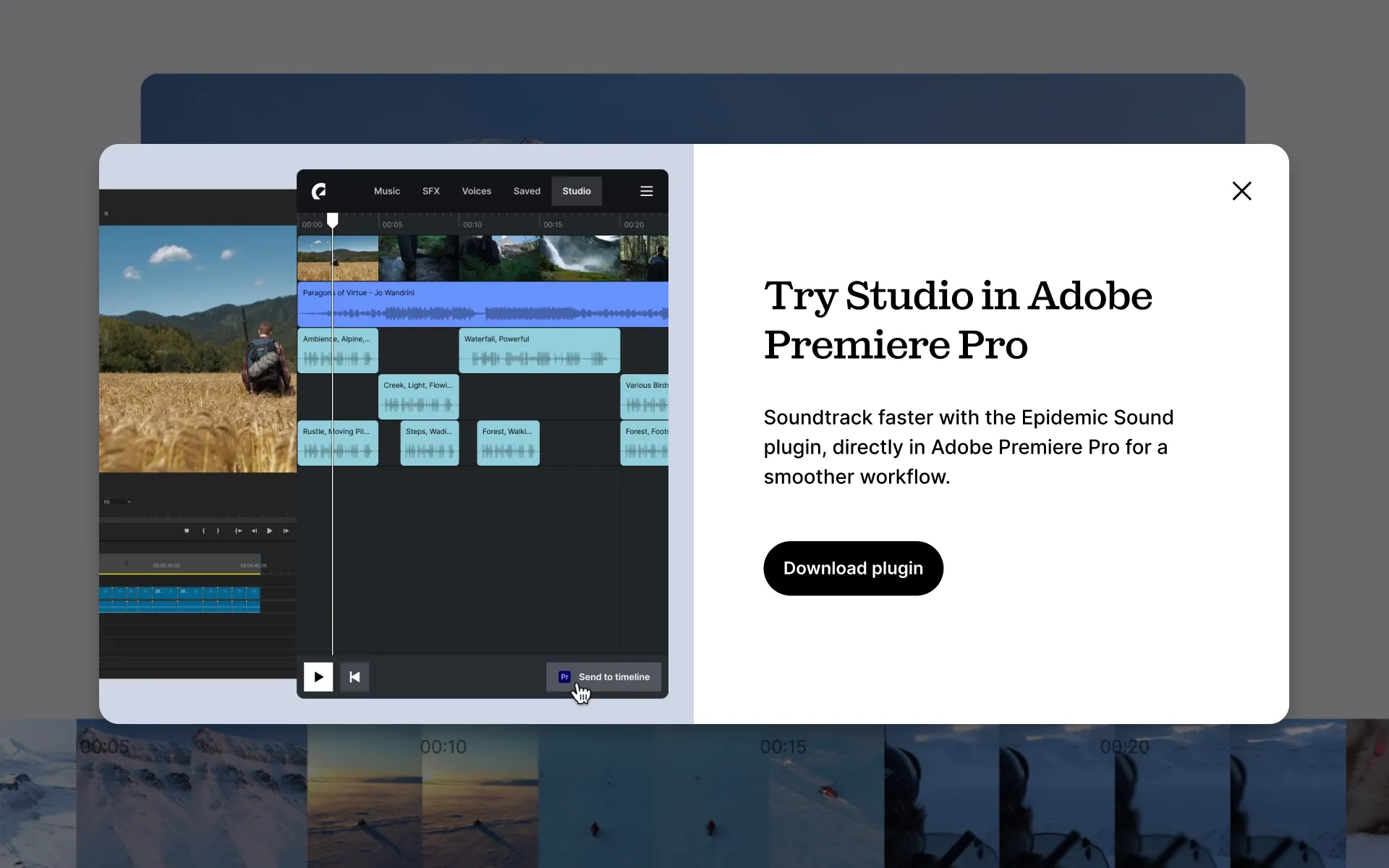Open the Voices section
This screenshot has width=1389, height=868.
point(476,191)
